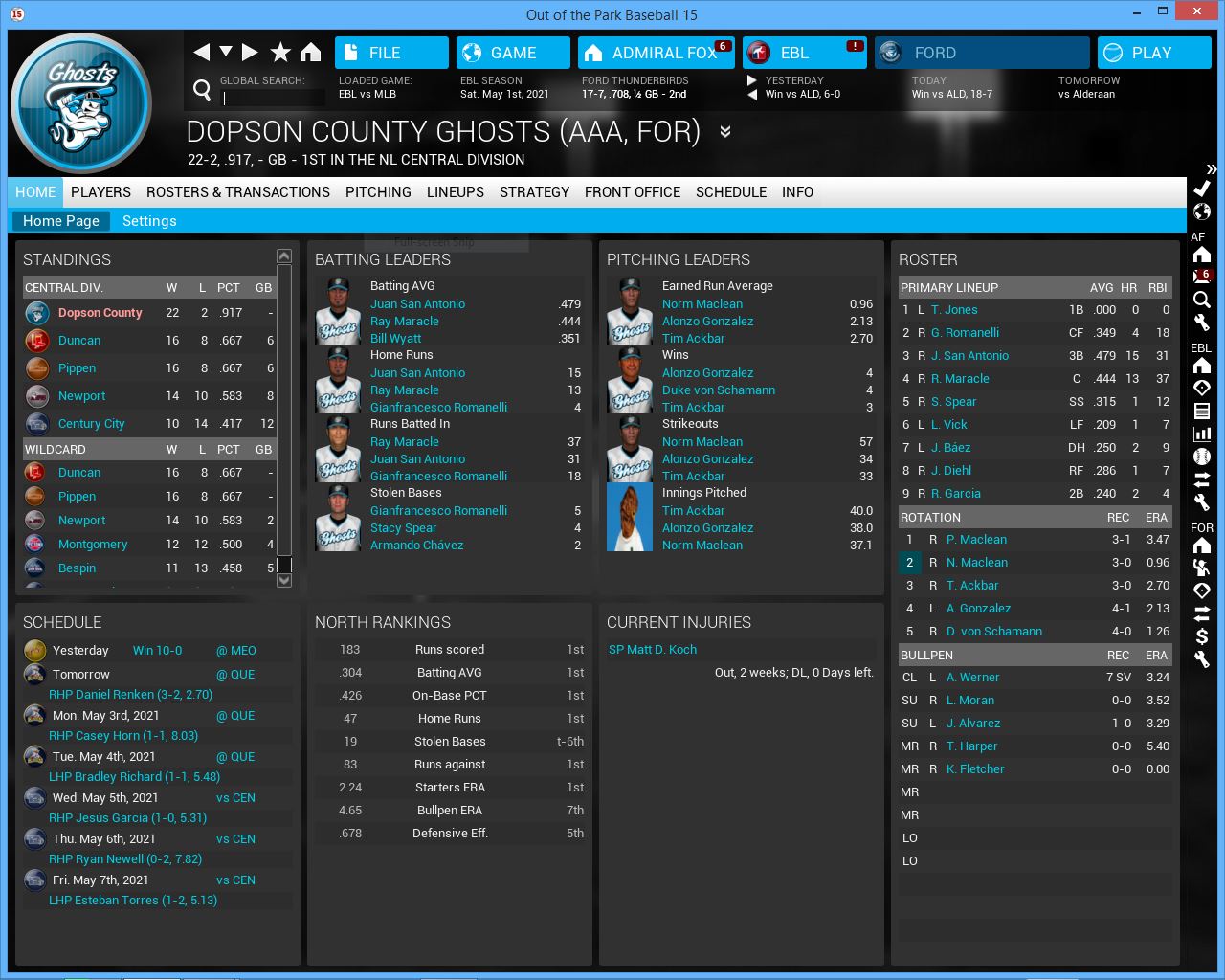1225x980 pixels.
Task: Click the globe icon in the right sidebar
Action: 1202,212
